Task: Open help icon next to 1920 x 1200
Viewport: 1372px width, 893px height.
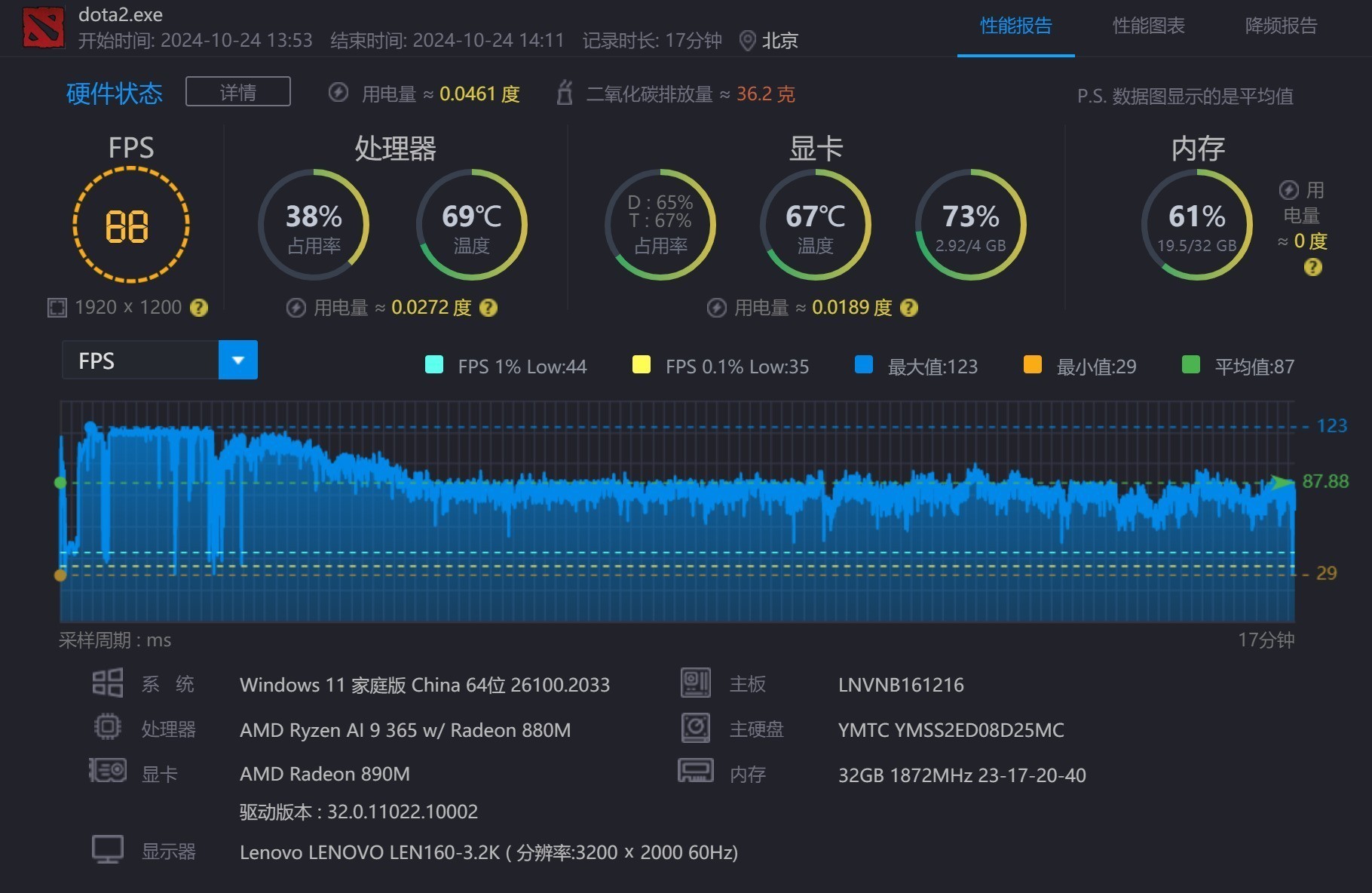Action: [x=199, y=308]
